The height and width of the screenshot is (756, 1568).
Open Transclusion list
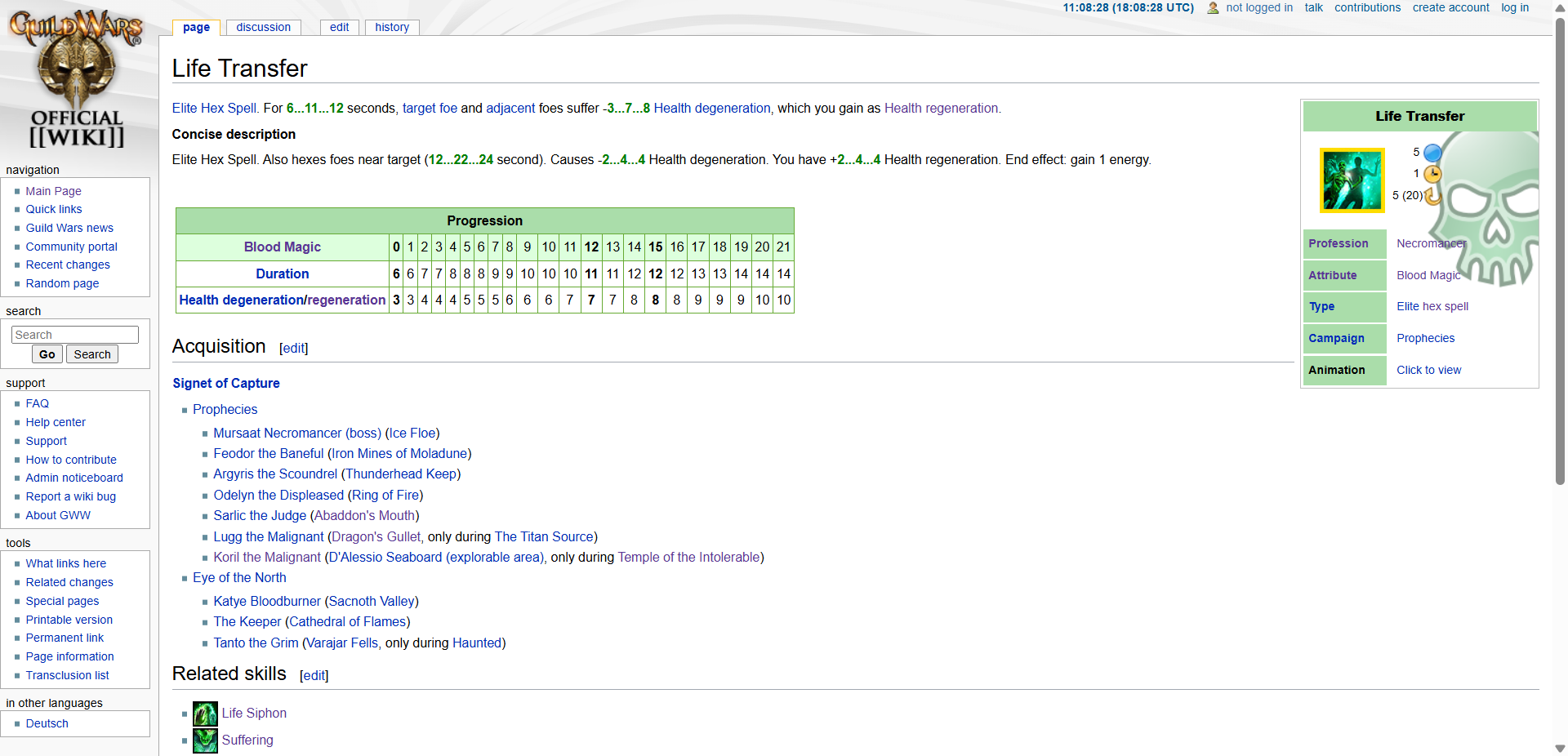tap(67, 675)
